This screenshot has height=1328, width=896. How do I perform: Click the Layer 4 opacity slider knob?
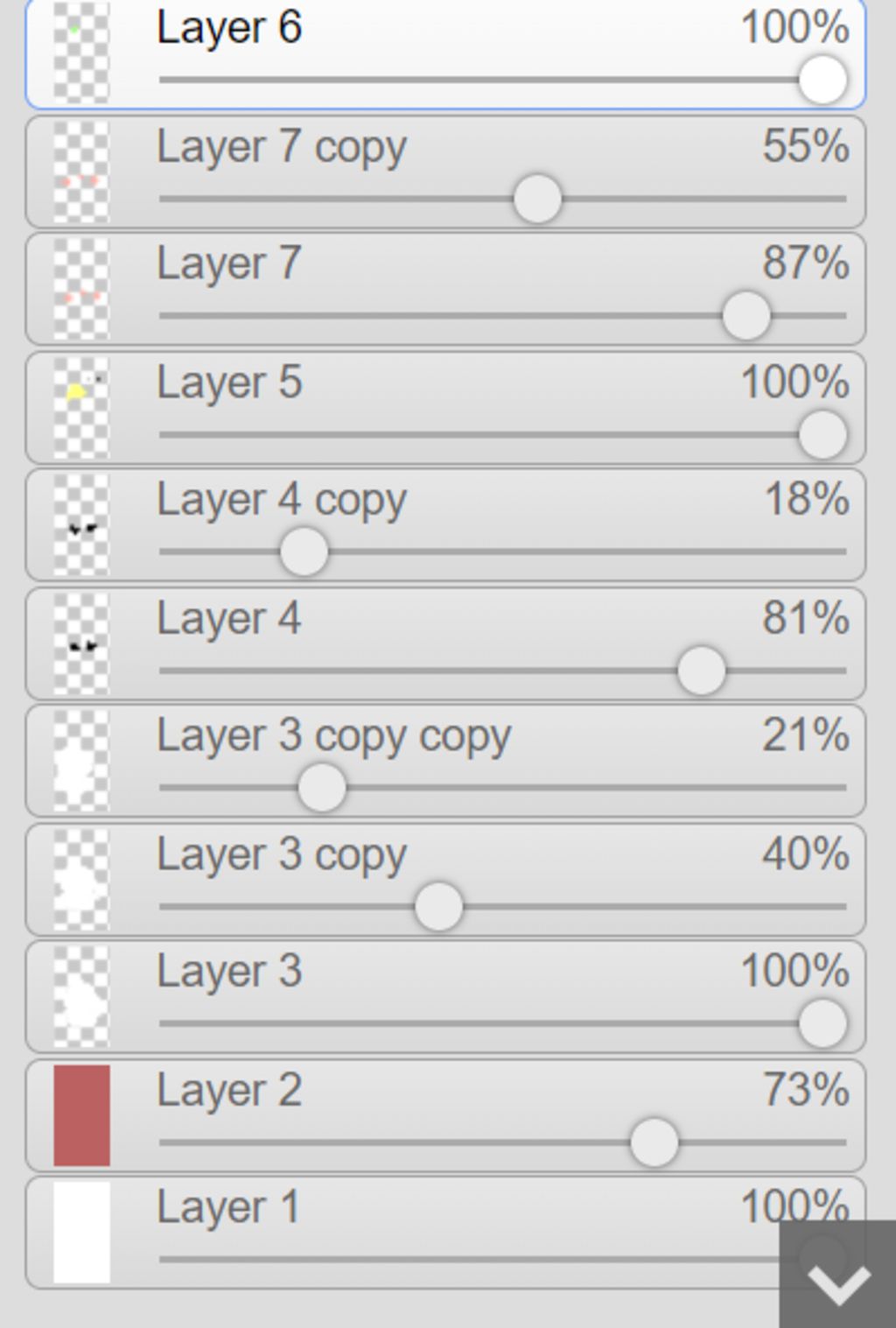pyautogui.click(x=701, y=671)
